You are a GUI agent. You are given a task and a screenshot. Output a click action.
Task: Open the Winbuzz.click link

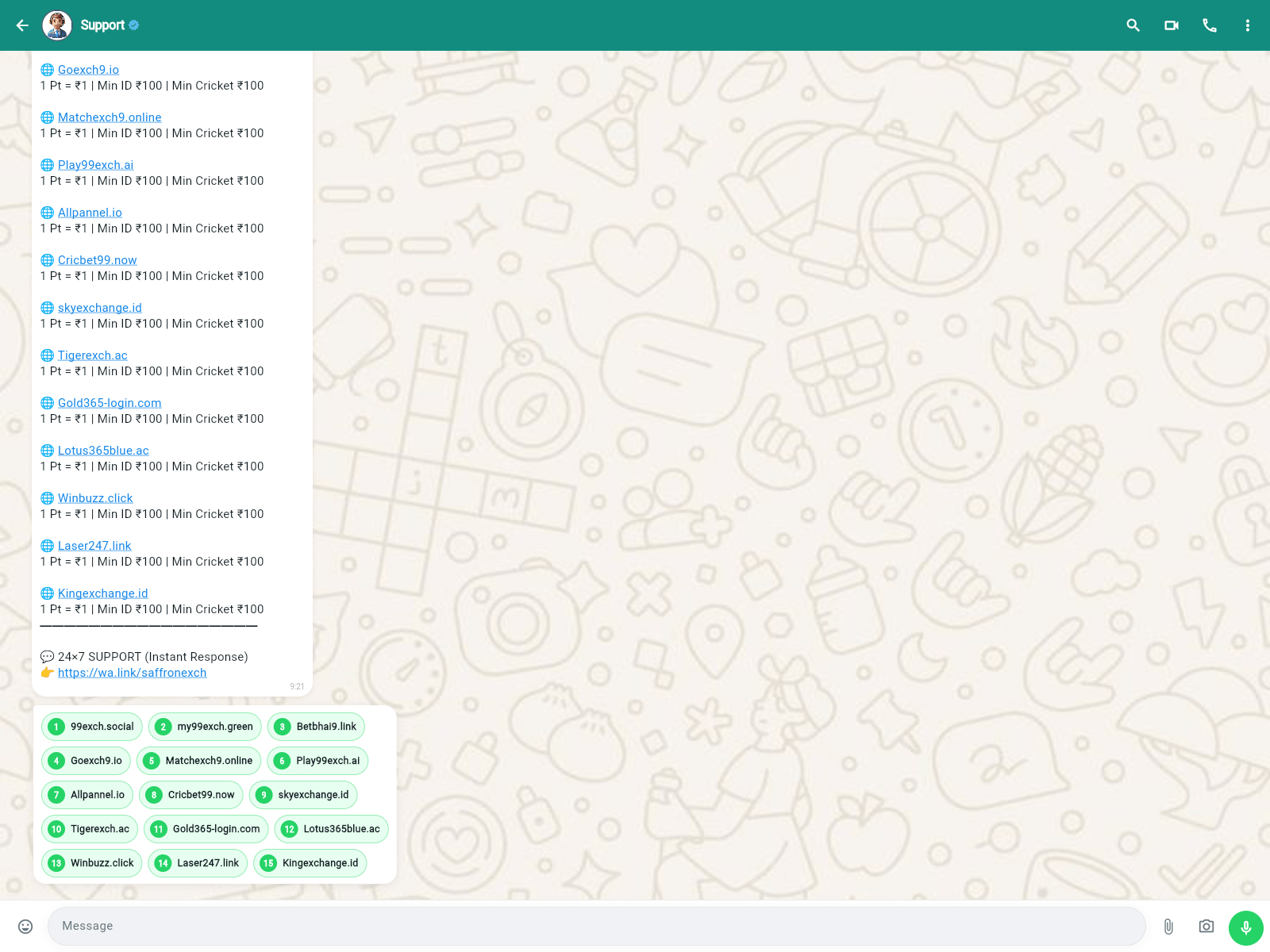click(95, 498)
